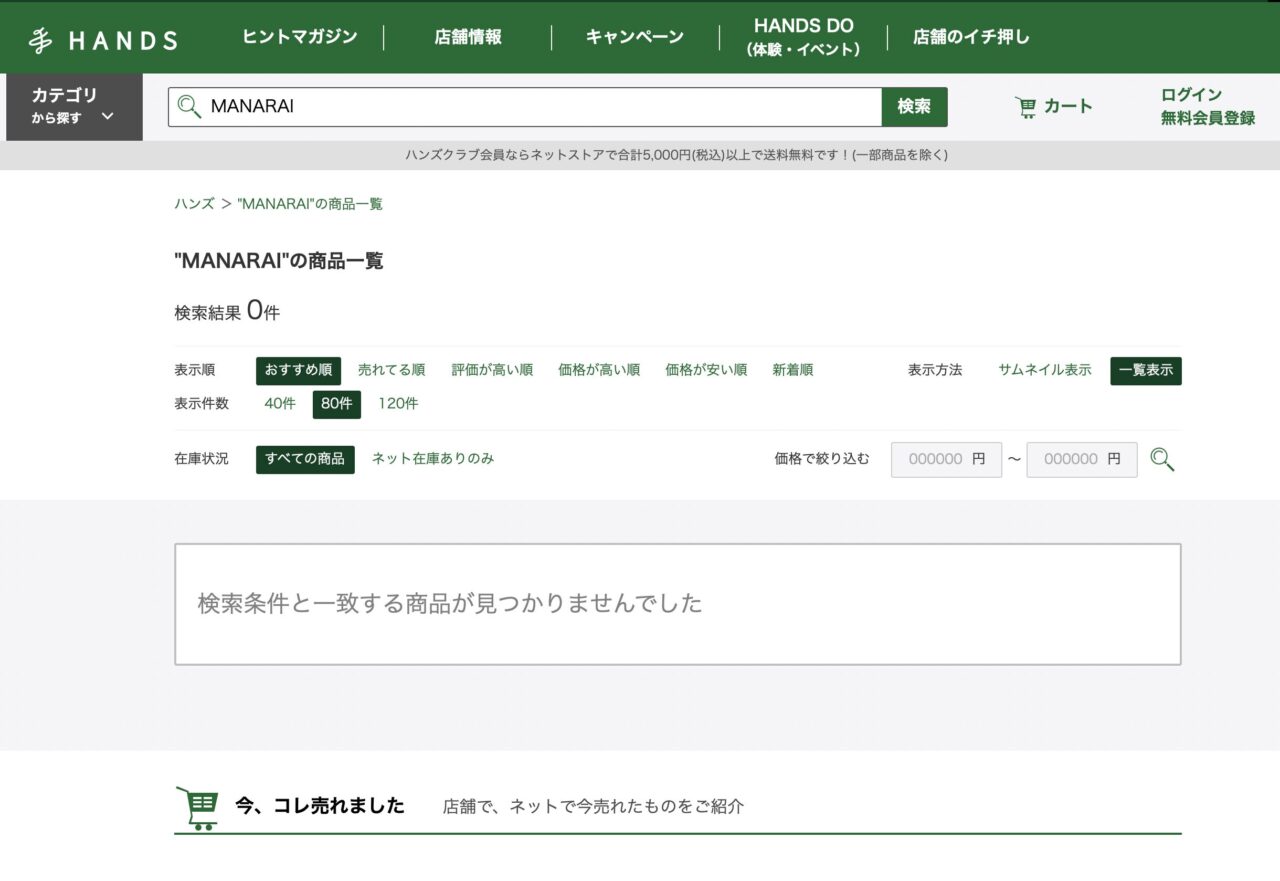This screenshot has width=1280, height=881.
Task: Select すべての商品 stock filter
Action: [305, 459]
